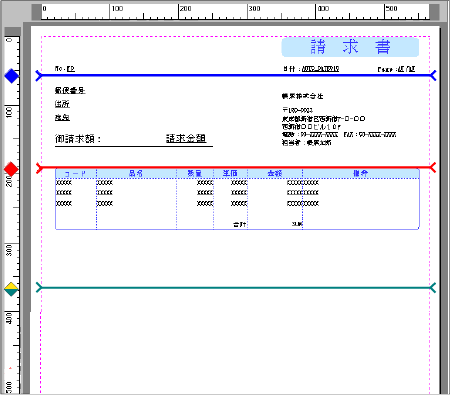Image resolution: width=450 pixels, height=395 pixels.
Task: Select second row XXXXX cell under 品名
Action: coord(105,193)
